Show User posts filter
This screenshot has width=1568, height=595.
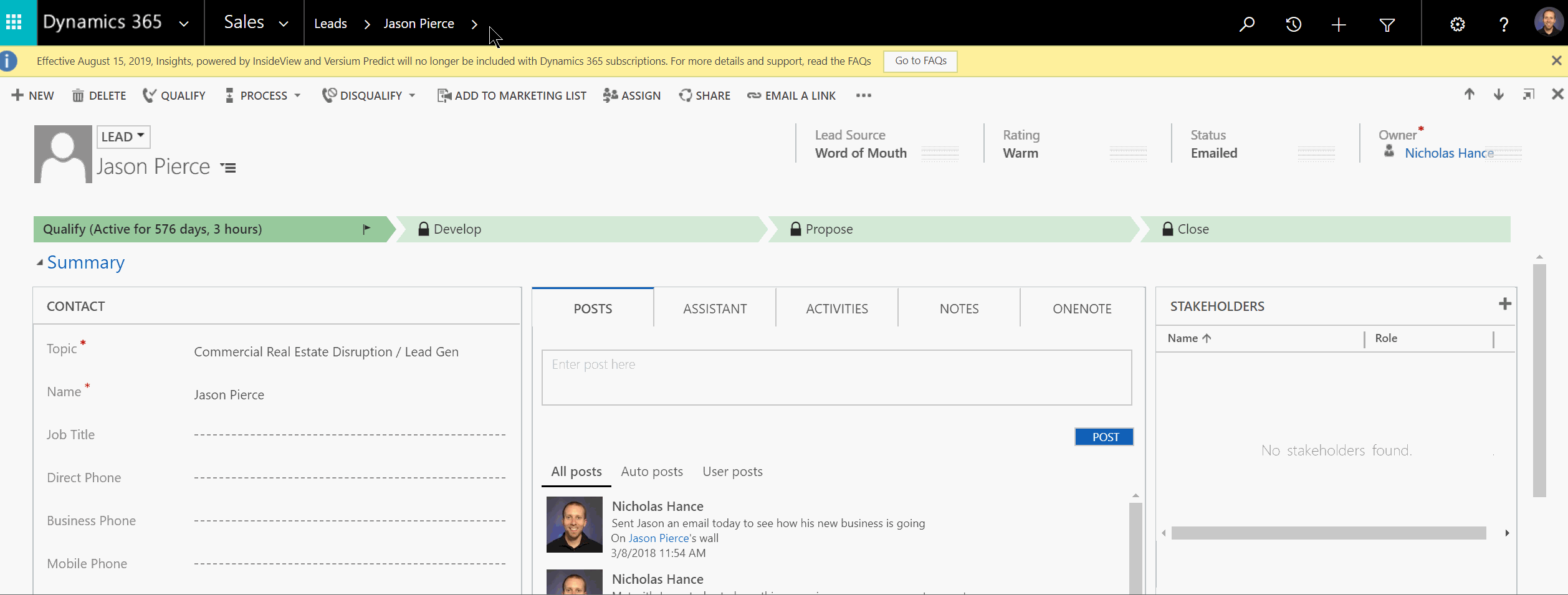[x=732, y=472]
